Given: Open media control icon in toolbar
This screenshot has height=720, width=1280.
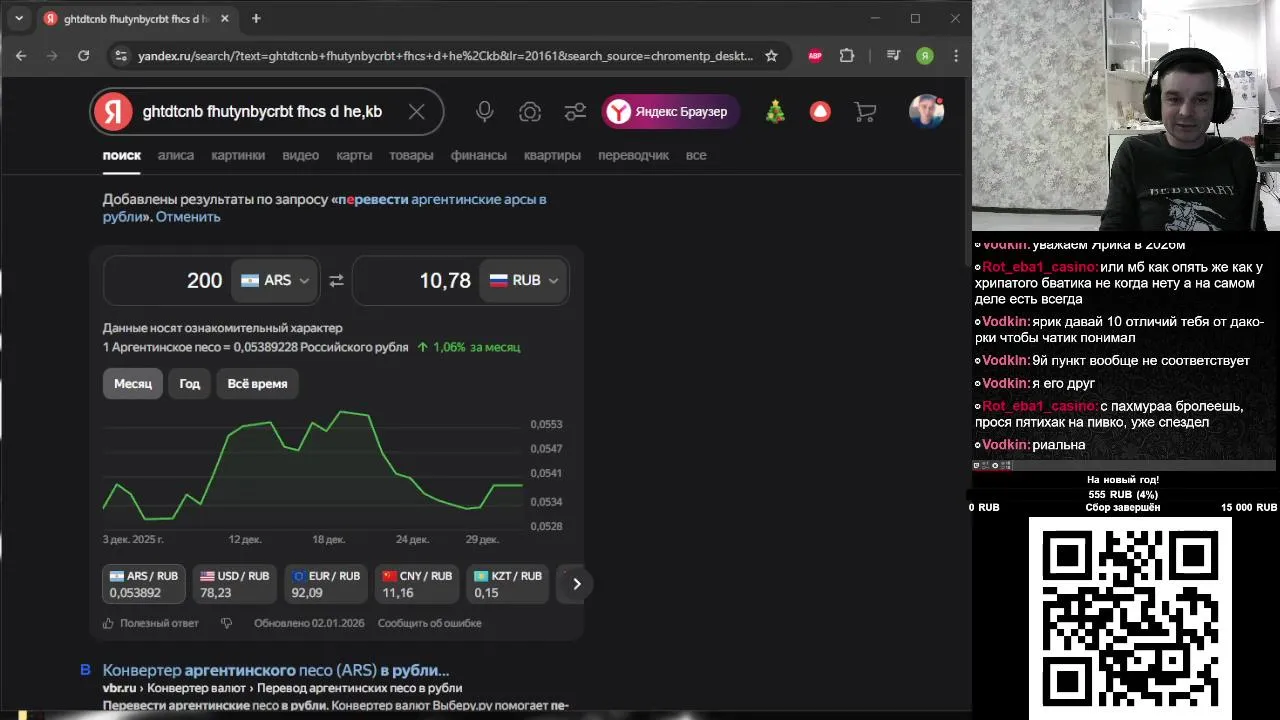Looking at the screenshot, I should coord(893,56).
